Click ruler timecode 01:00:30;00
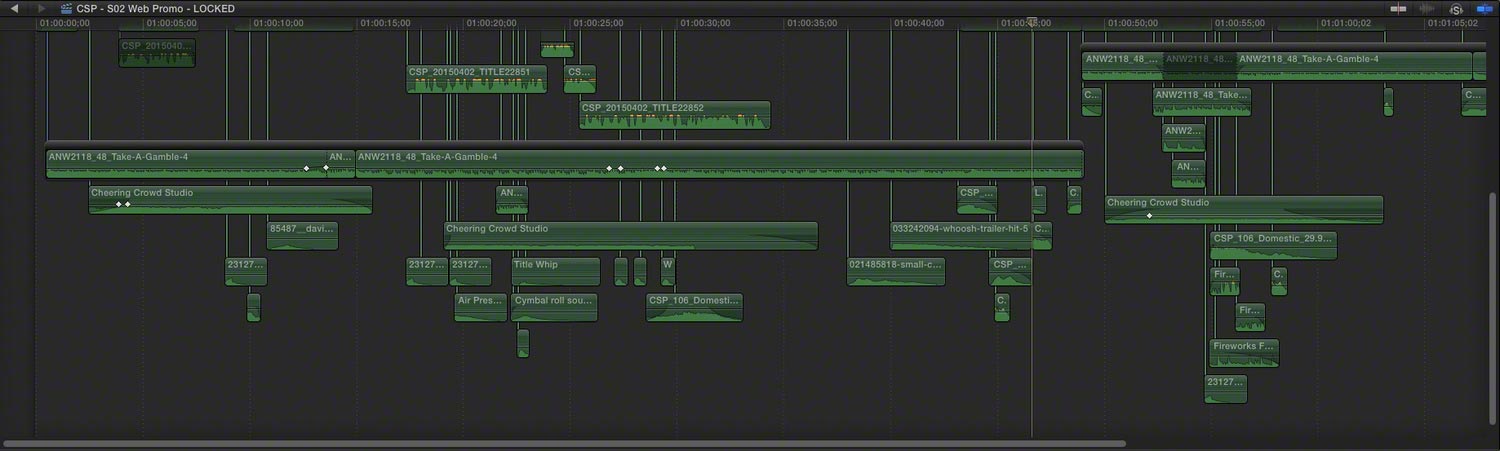Screen dimensions: 1500x451 click(704, 22)
